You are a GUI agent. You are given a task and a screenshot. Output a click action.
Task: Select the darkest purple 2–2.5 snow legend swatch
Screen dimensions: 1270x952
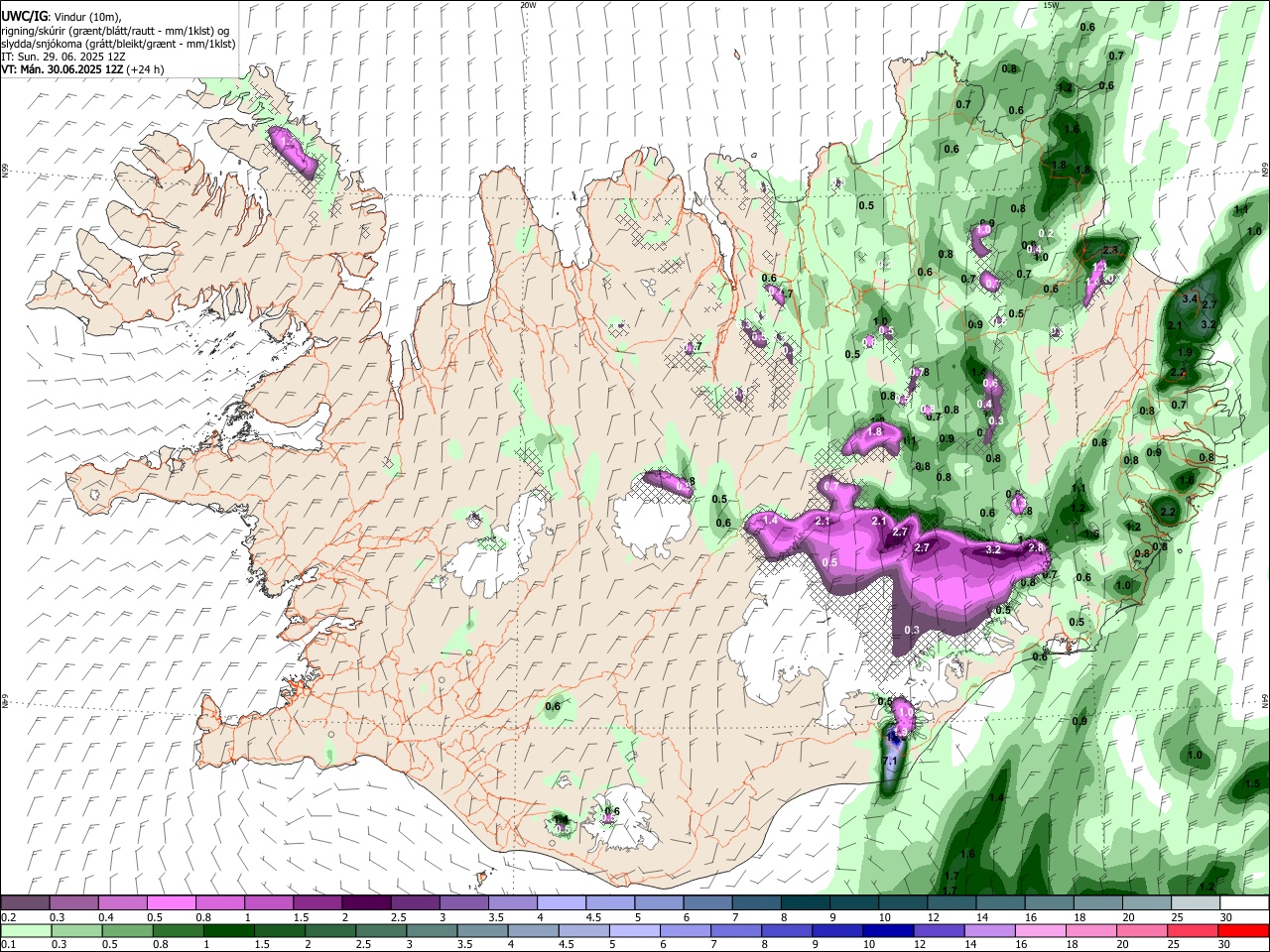pos(366,902)
